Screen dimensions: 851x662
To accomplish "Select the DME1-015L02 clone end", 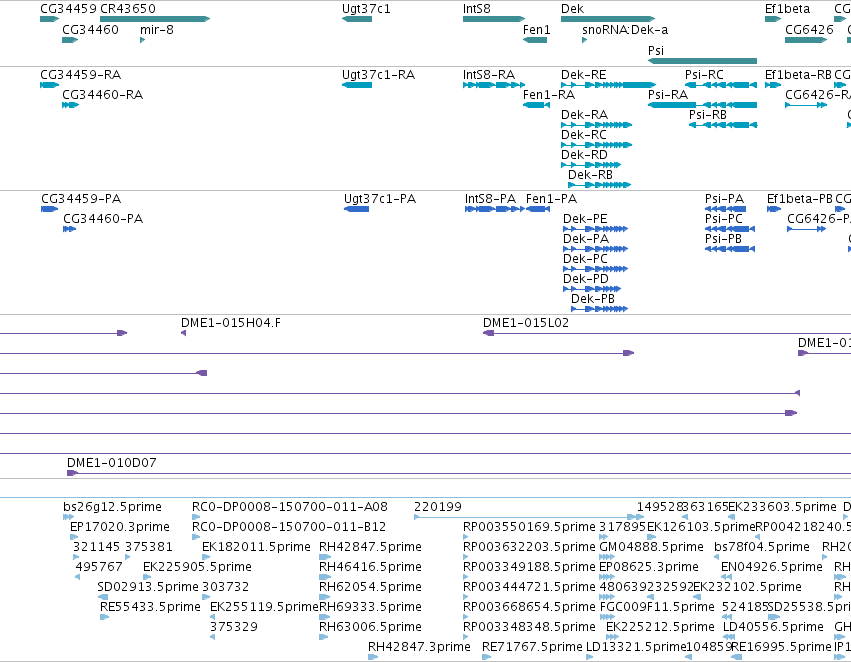I will click(488, 333).
